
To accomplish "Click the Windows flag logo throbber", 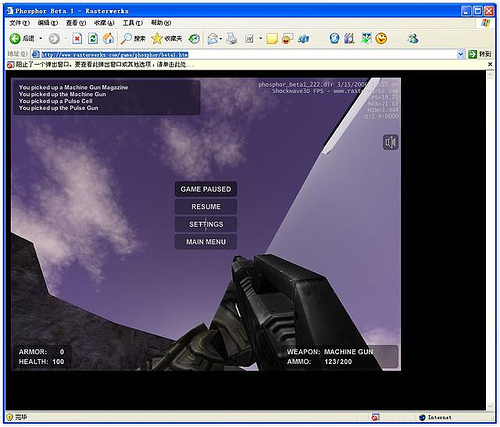I will pyautogui.click(x=486, y=23).
